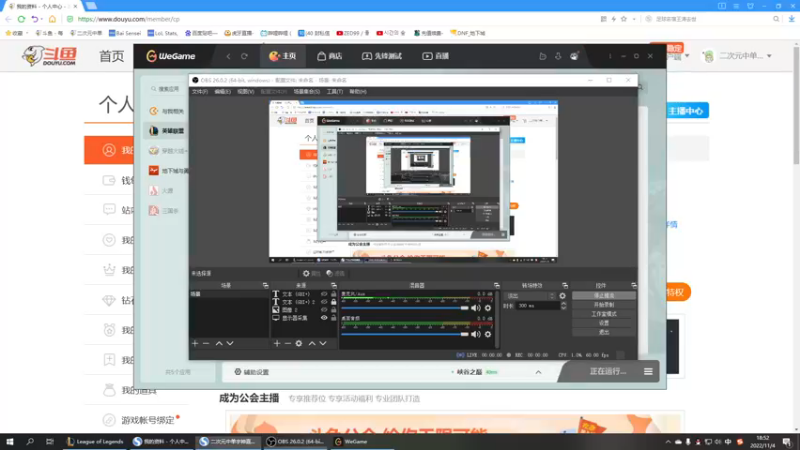Open OBS Help menu
This screenshot has height=450, width=800.
358,92
